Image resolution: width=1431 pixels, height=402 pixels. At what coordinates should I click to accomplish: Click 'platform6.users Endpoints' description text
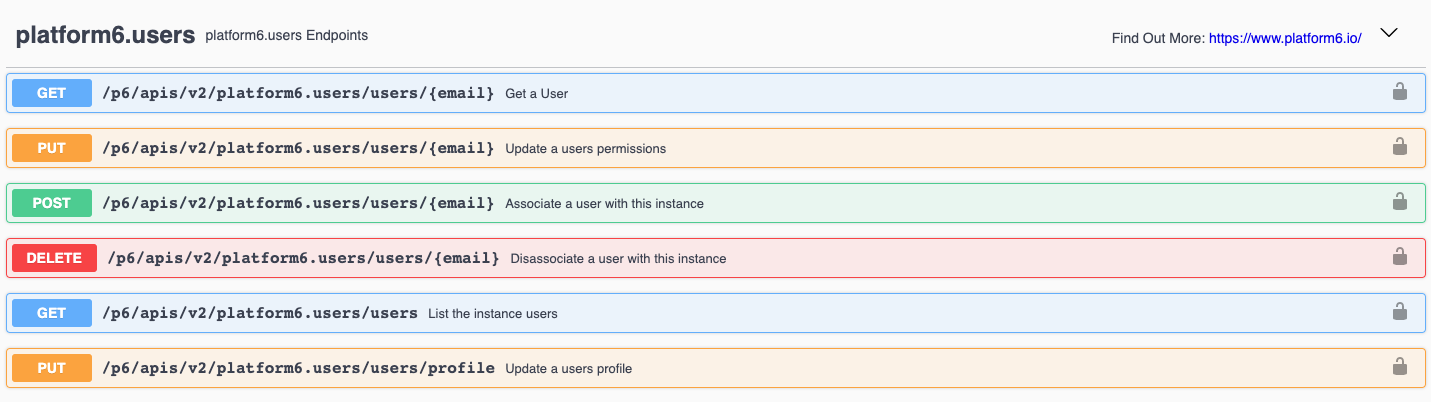point(286,36)
